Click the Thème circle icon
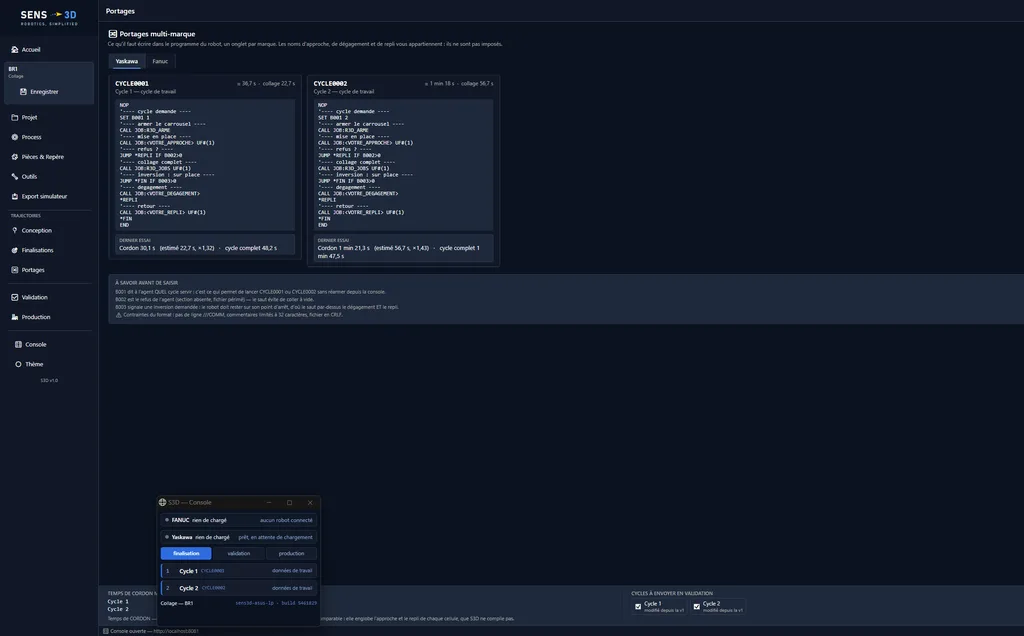Image resolution: width=1024 pixels, height=636 pixels. click(x=18, y=364)
